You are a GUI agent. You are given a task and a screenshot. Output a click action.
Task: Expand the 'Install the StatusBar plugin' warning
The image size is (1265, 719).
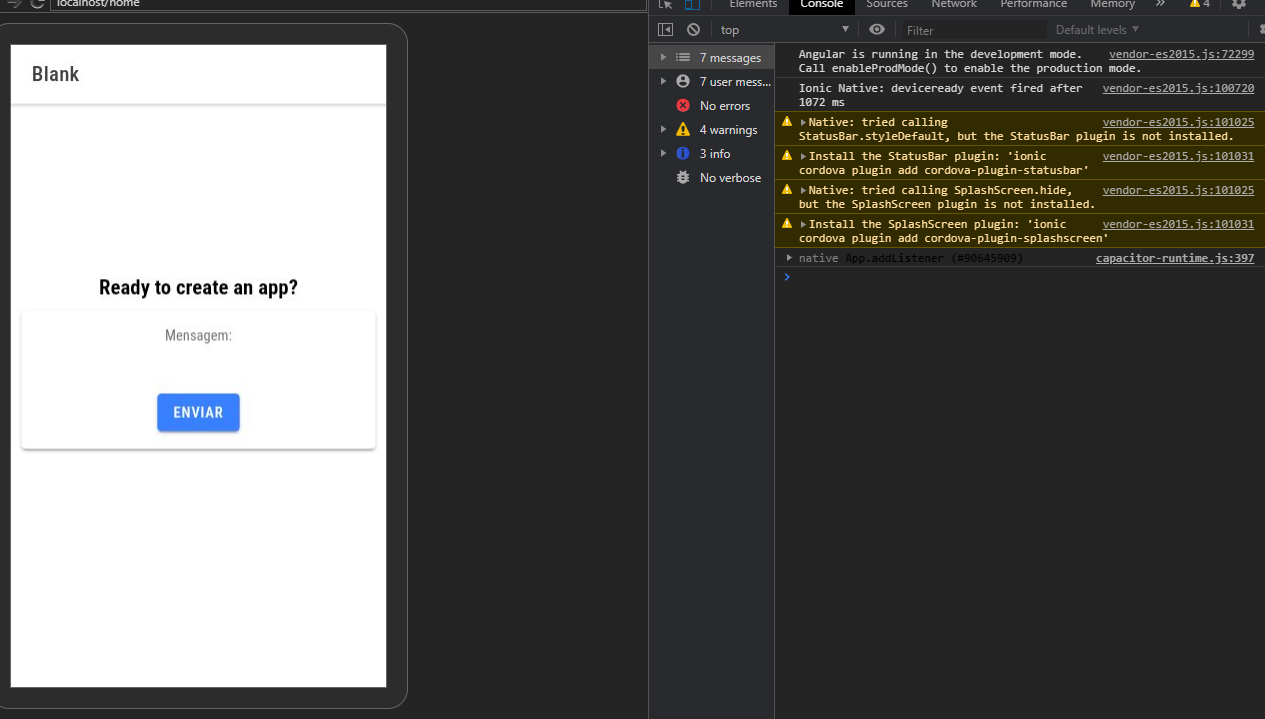(x=803, y=156)
